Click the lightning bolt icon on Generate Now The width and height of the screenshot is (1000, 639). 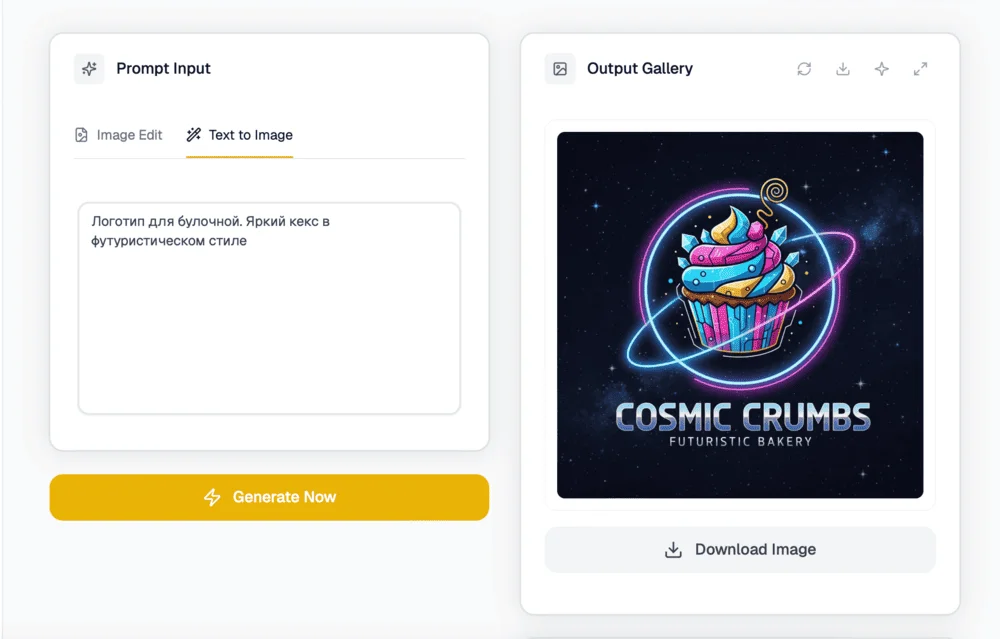click(212, 497)
